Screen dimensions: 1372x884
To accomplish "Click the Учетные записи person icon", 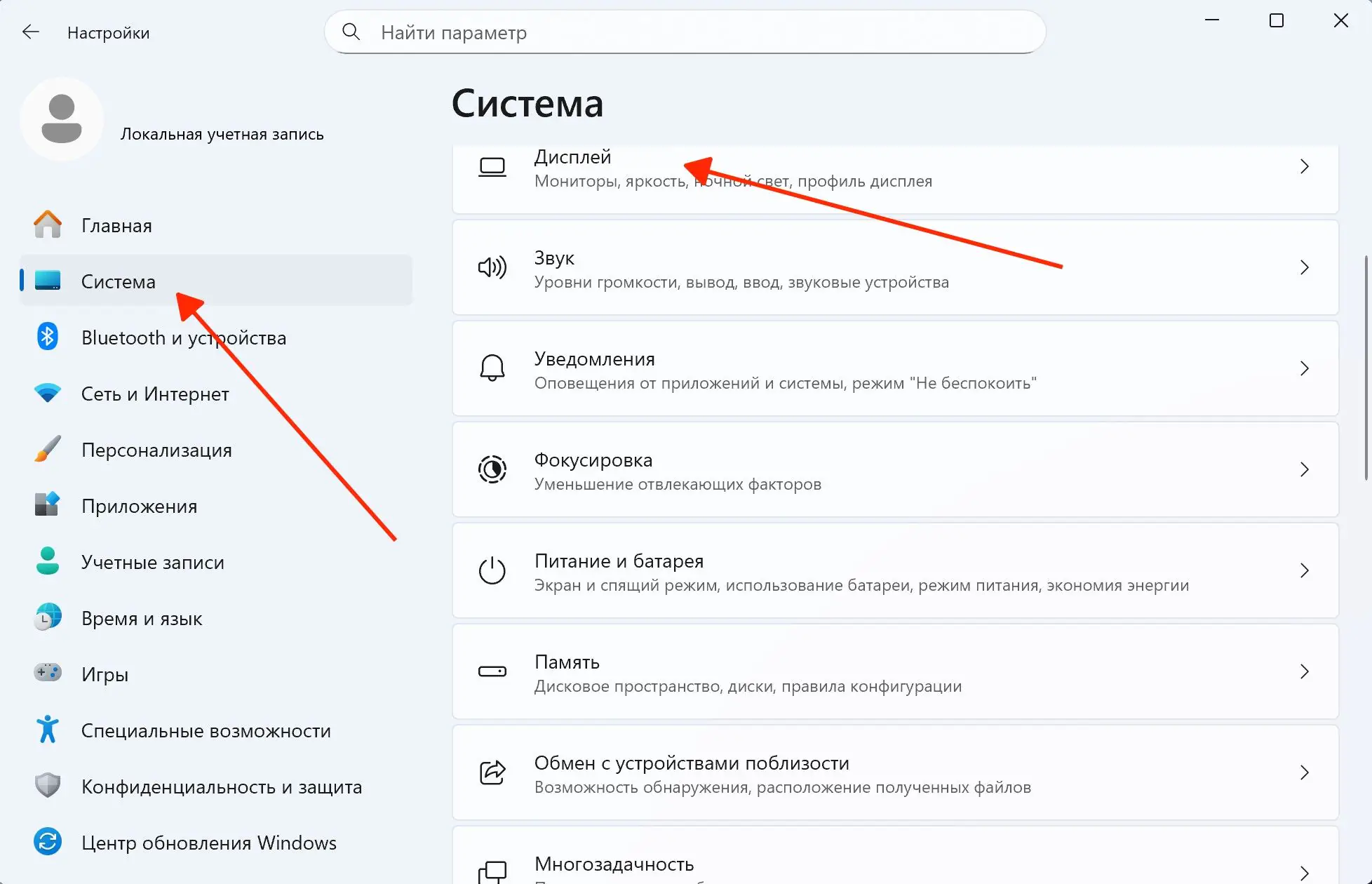I will [48, 561].
